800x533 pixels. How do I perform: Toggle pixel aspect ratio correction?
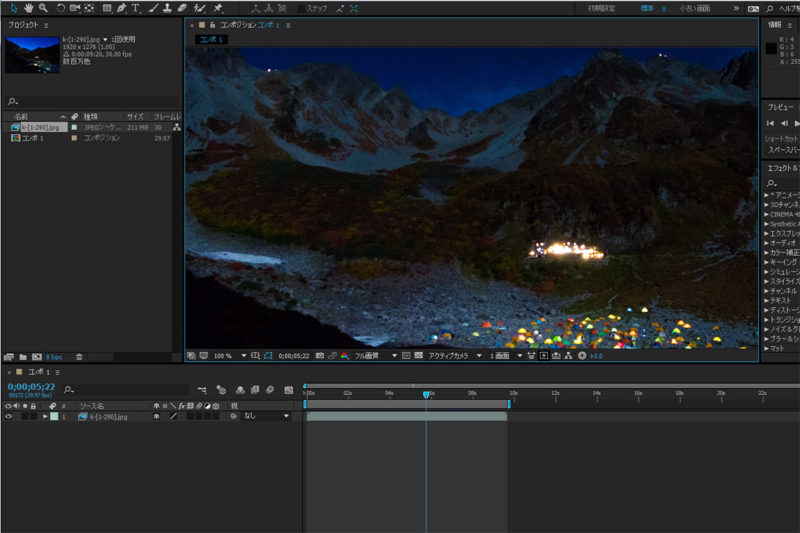[x=532, y=356]
